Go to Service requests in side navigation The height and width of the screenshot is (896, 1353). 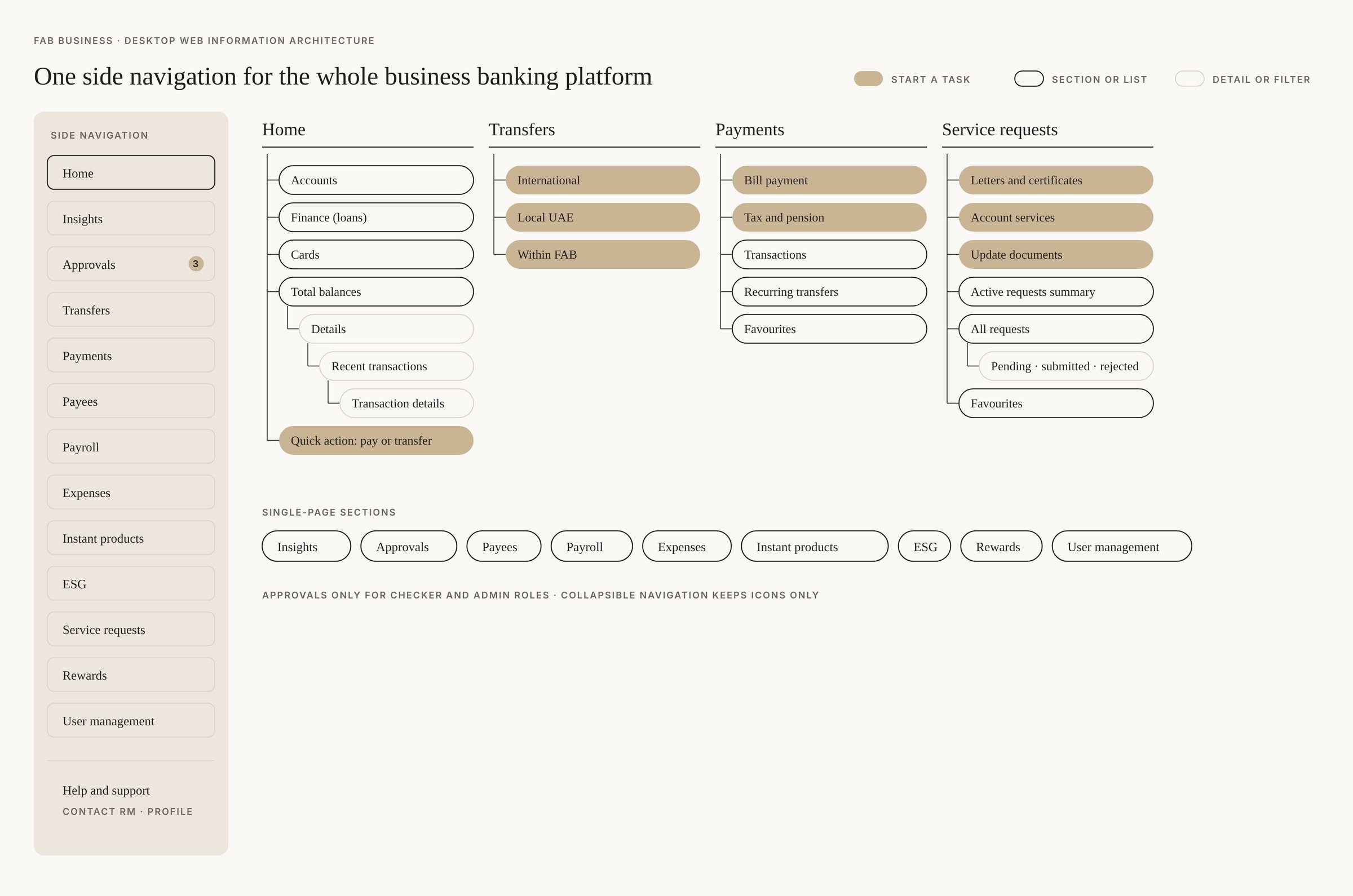(x=131, y=629)
